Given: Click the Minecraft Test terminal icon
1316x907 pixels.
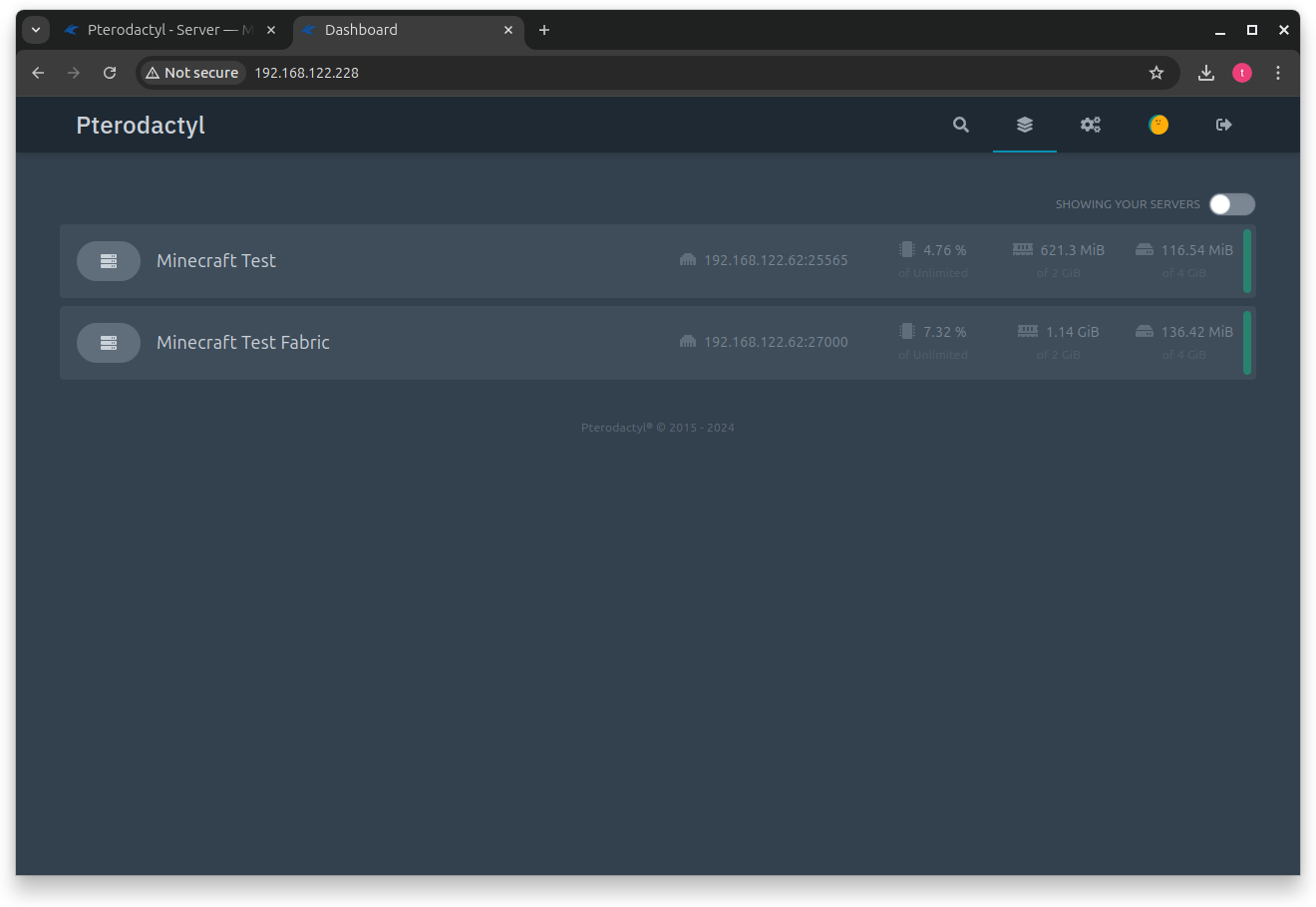Looking at the screenshot, I should (x=109, y=260).
